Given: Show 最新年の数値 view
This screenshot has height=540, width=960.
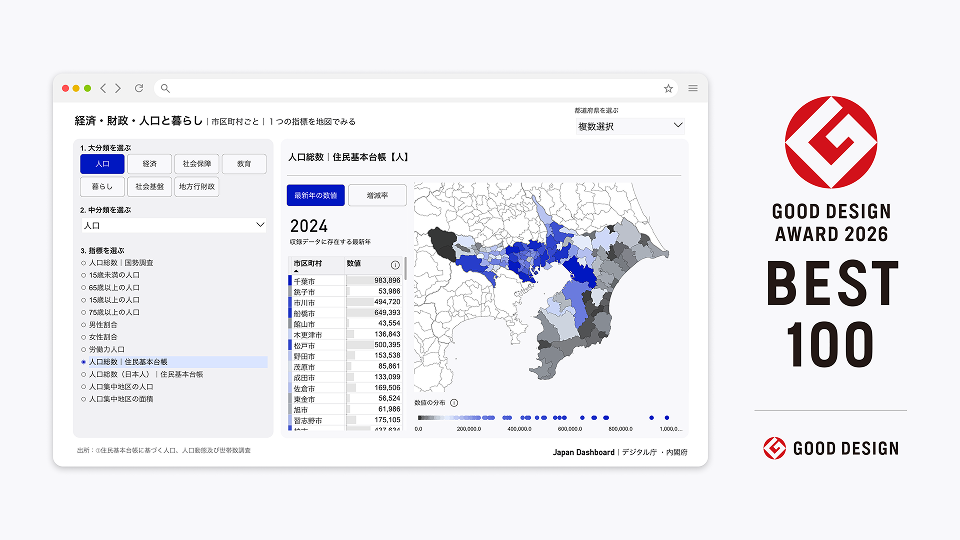Looking at the screenshot, I should coord(316,195).
